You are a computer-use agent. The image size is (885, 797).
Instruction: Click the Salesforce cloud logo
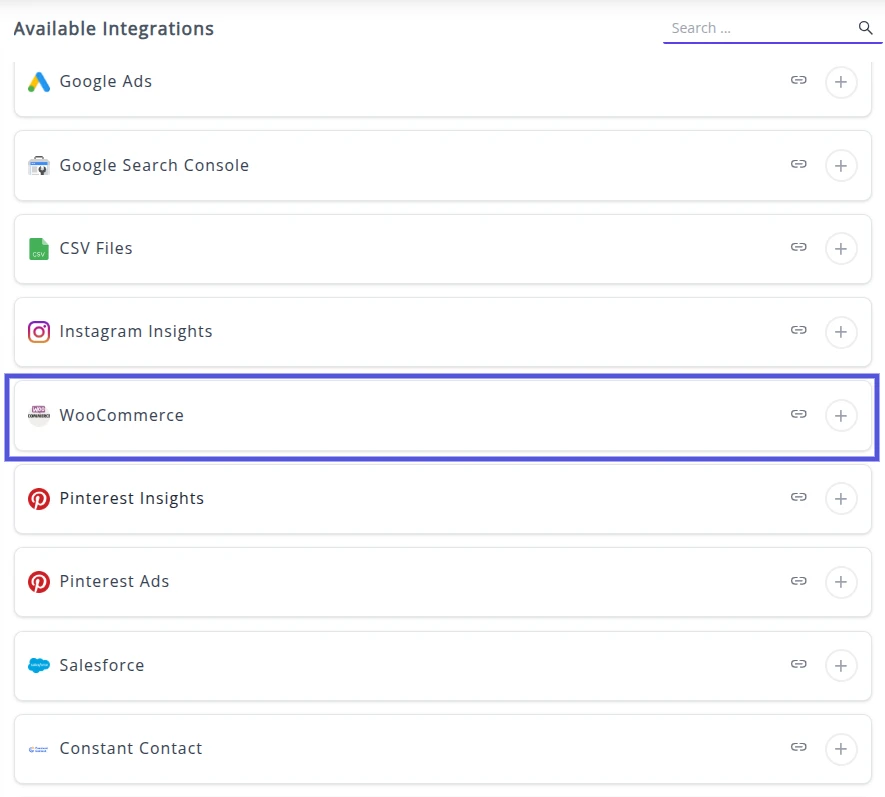point(39,665)
